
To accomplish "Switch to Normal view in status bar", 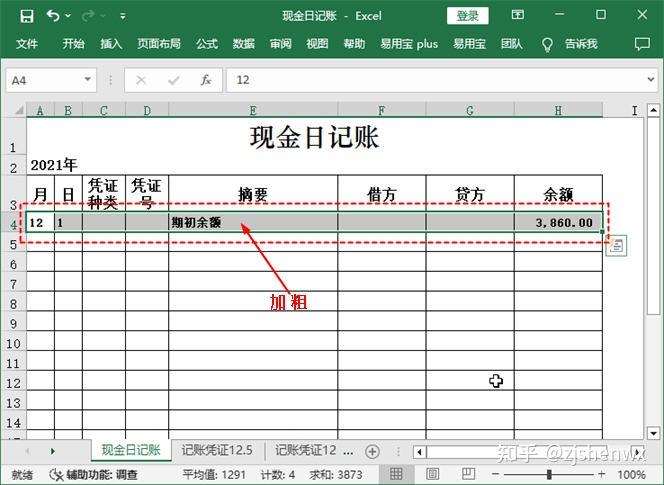I will coord(396,474).
